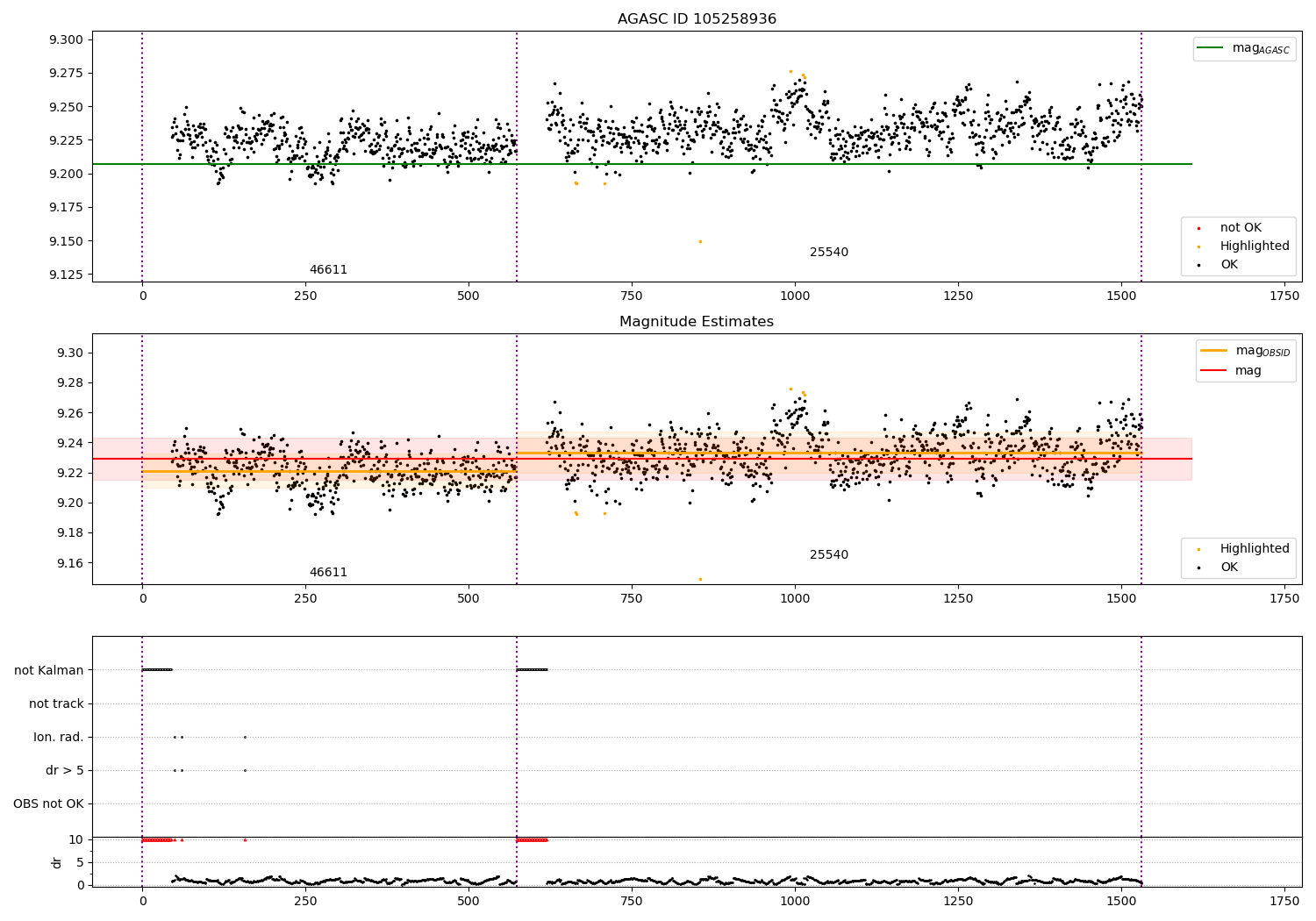Click the 9.20 tick in Magnitude Estimates plot

click(69, 503)
